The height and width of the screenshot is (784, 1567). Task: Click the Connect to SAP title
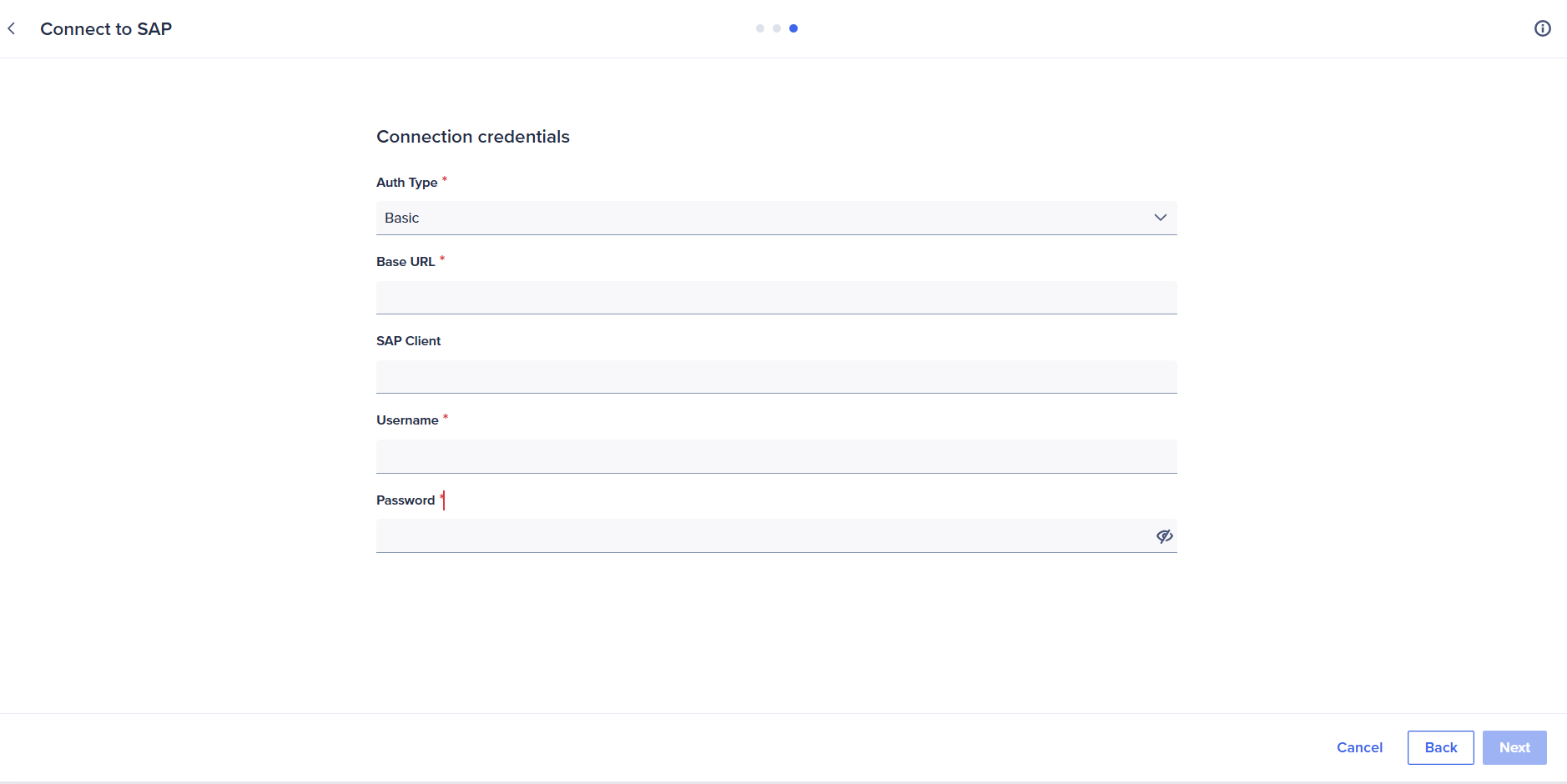point(106,29)
